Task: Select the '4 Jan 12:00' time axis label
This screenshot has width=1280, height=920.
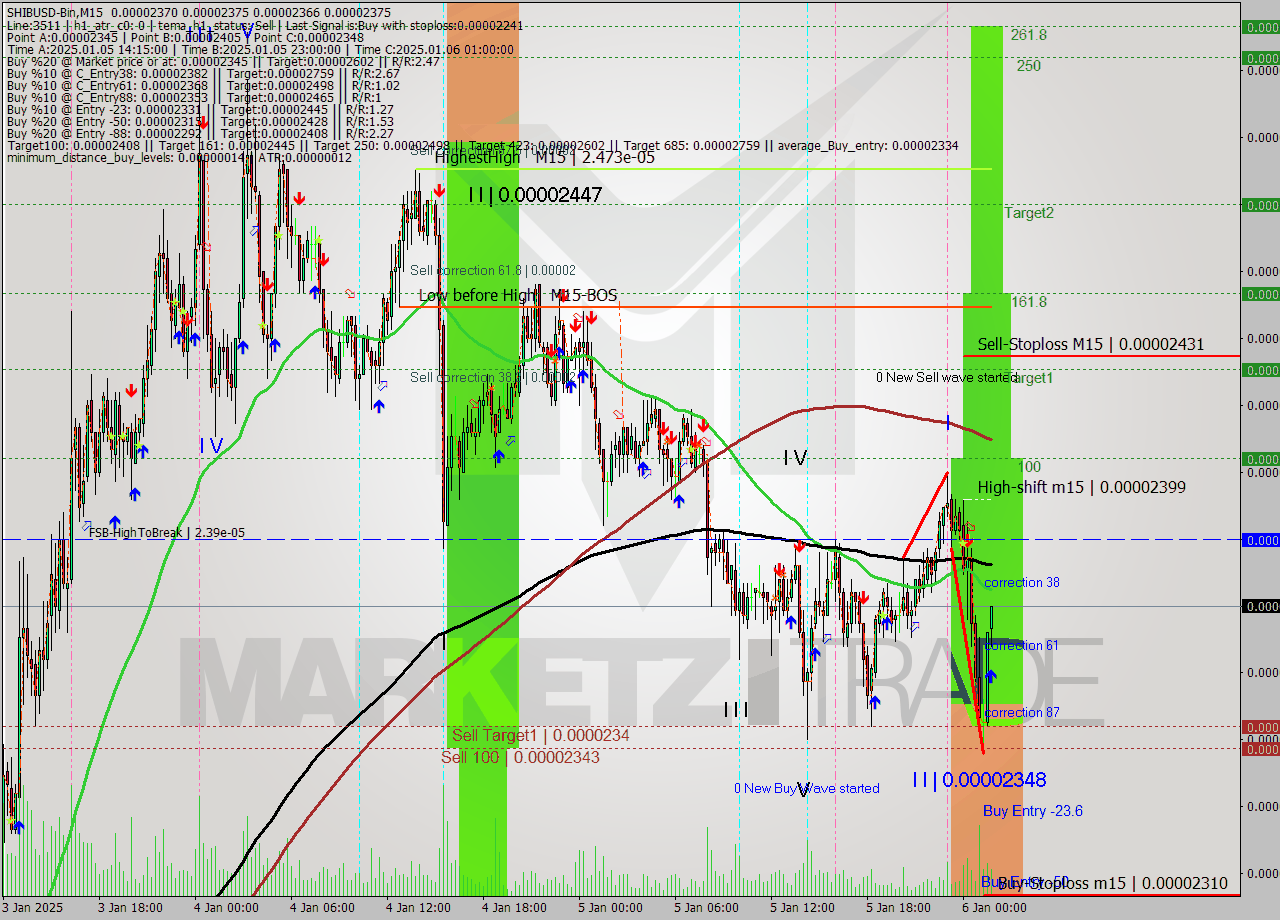Action: pos(419,908)
